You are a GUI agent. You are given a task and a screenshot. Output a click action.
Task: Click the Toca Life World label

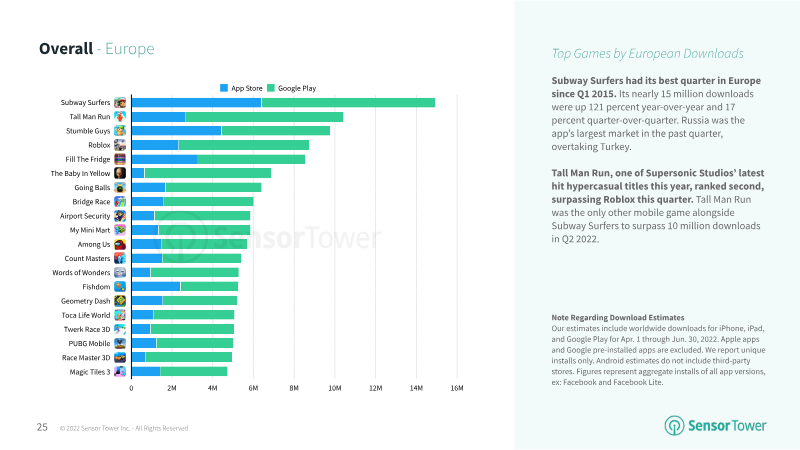[x=84, y=314]
